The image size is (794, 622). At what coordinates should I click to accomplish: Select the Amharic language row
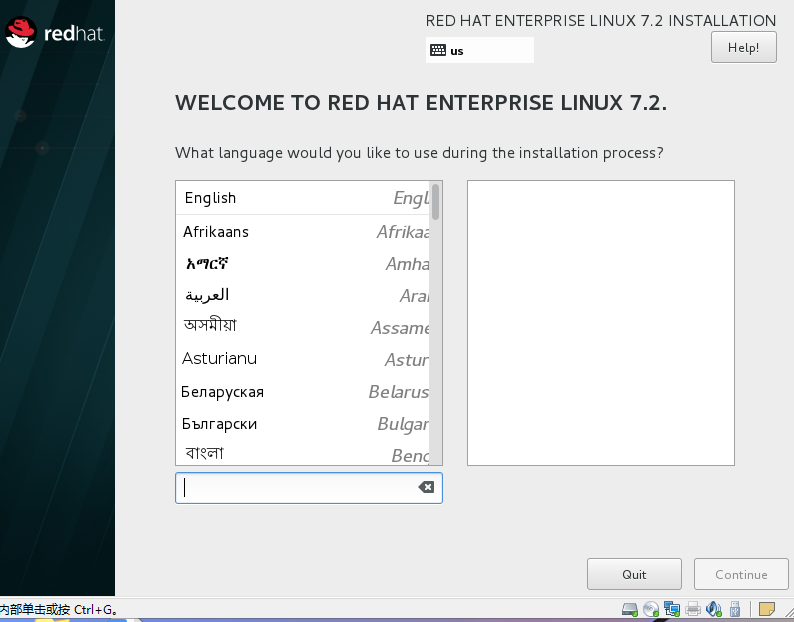click(x=302, y=263)
